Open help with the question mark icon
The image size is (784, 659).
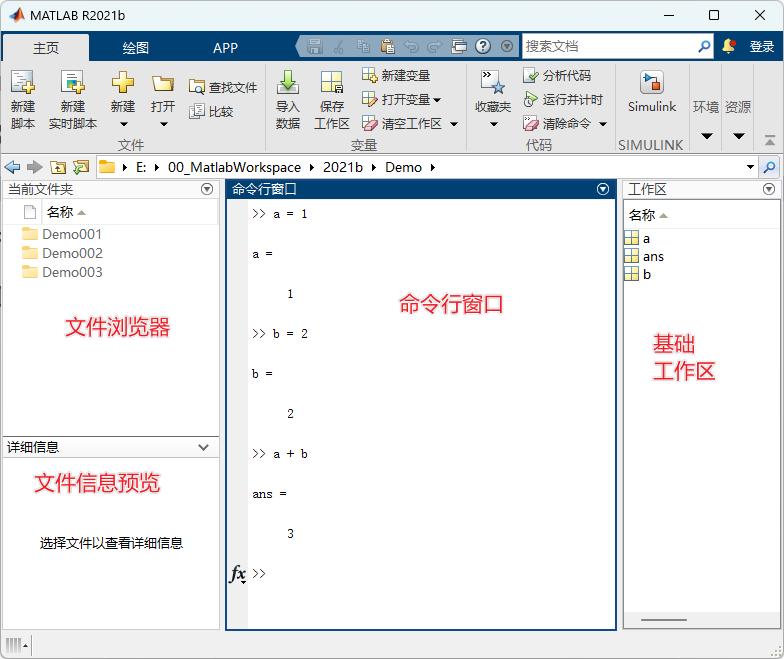(x=482, y=46)
